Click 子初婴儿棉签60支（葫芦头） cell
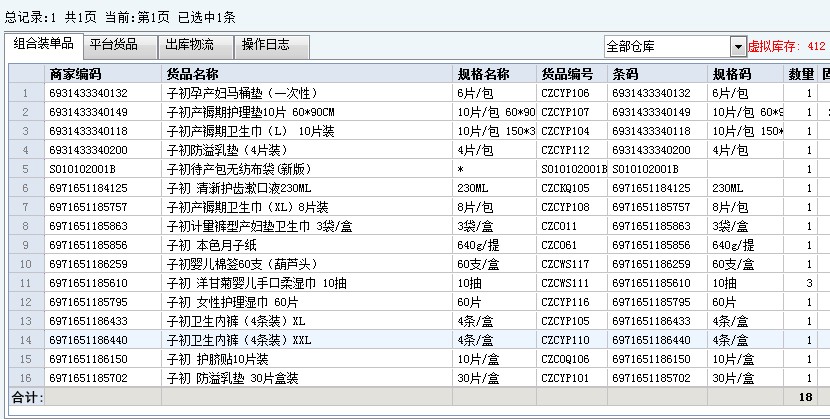Image resolution: width=830 pixels, height=419 pixels. (x=306, y=264)
